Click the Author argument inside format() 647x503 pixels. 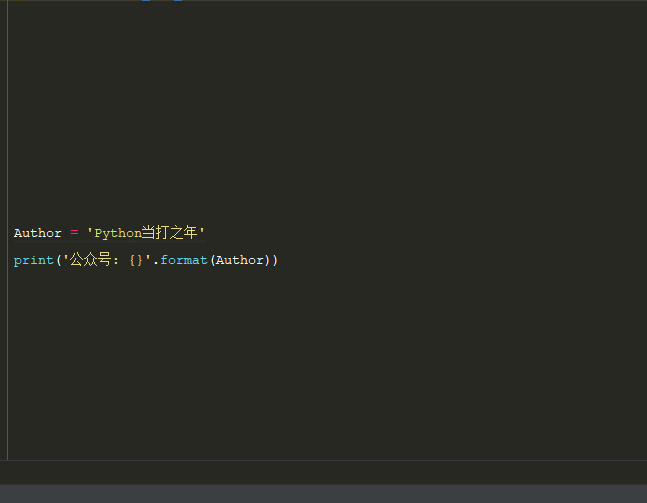[x=240, y=260]
